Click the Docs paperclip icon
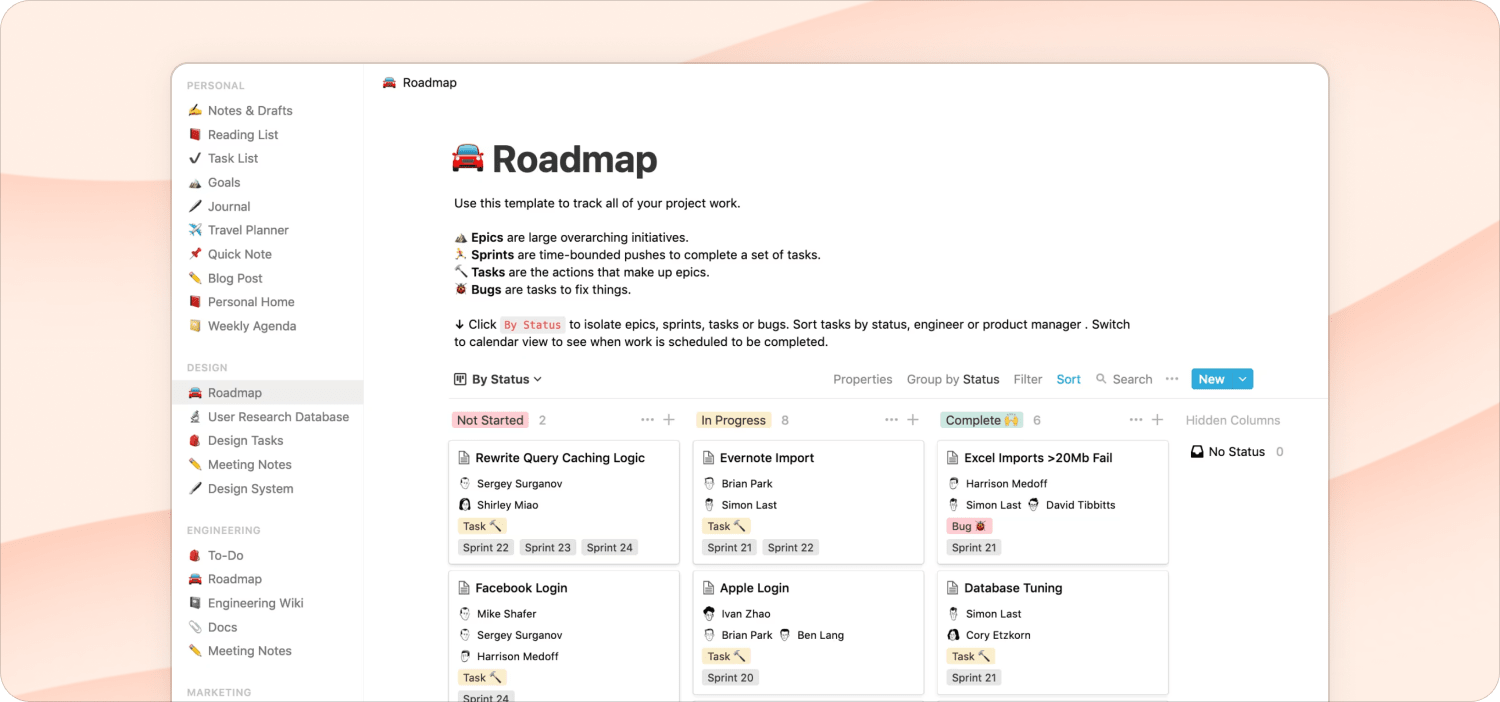This screenshot has width=1500, height=702. pyautogui.click(x=195, y=627)
